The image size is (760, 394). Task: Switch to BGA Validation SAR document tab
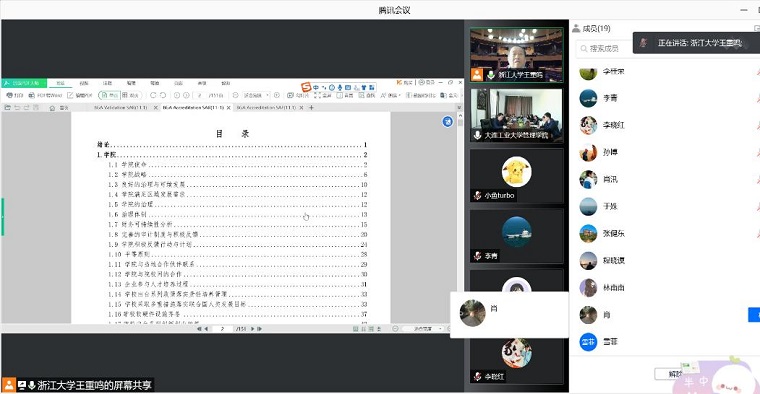(x=121, y=108)
